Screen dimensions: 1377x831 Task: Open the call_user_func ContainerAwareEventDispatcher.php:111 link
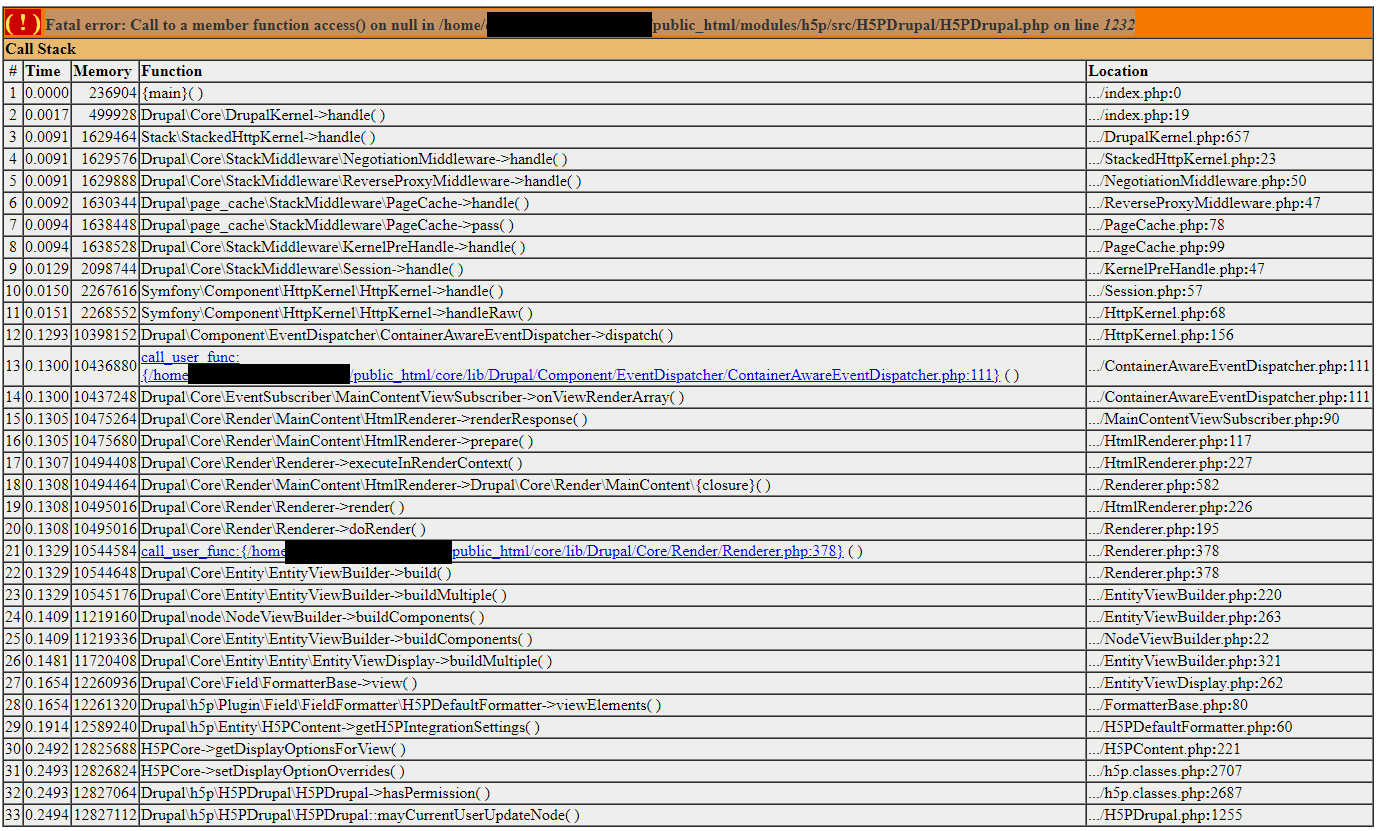[x=570, y=366]
